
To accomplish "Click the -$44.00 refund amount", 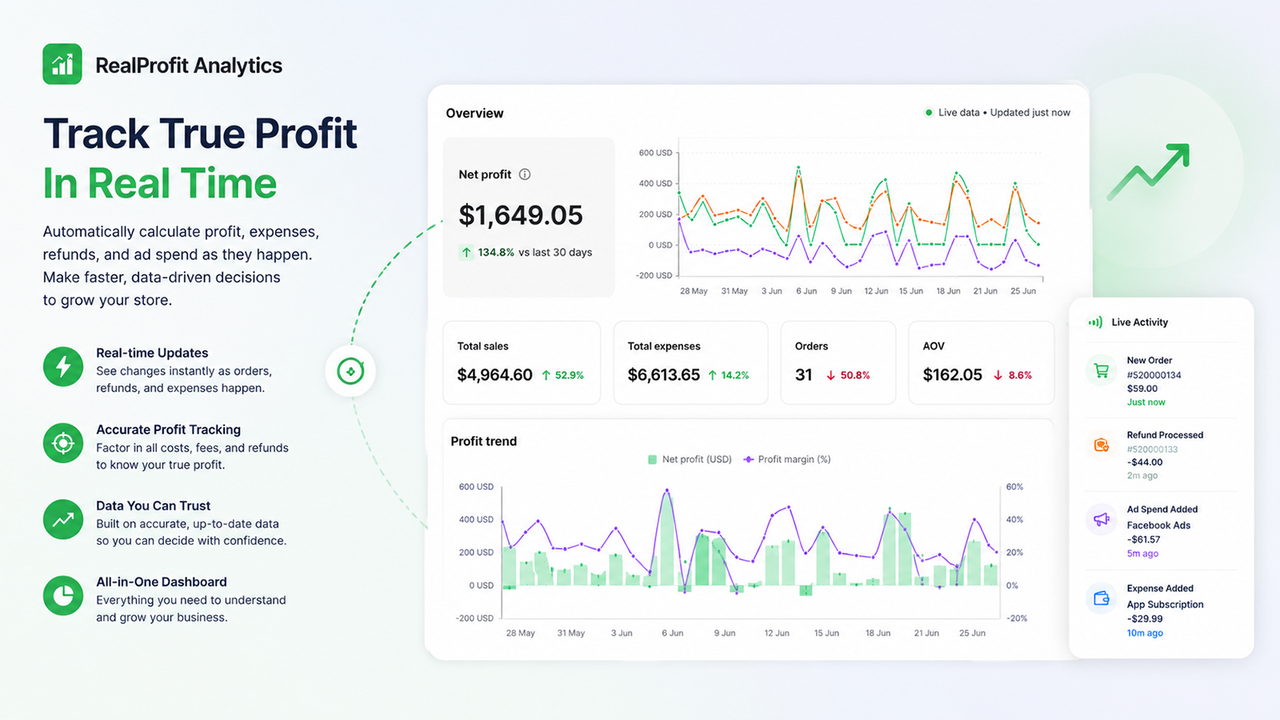I will click(1145, 462).
